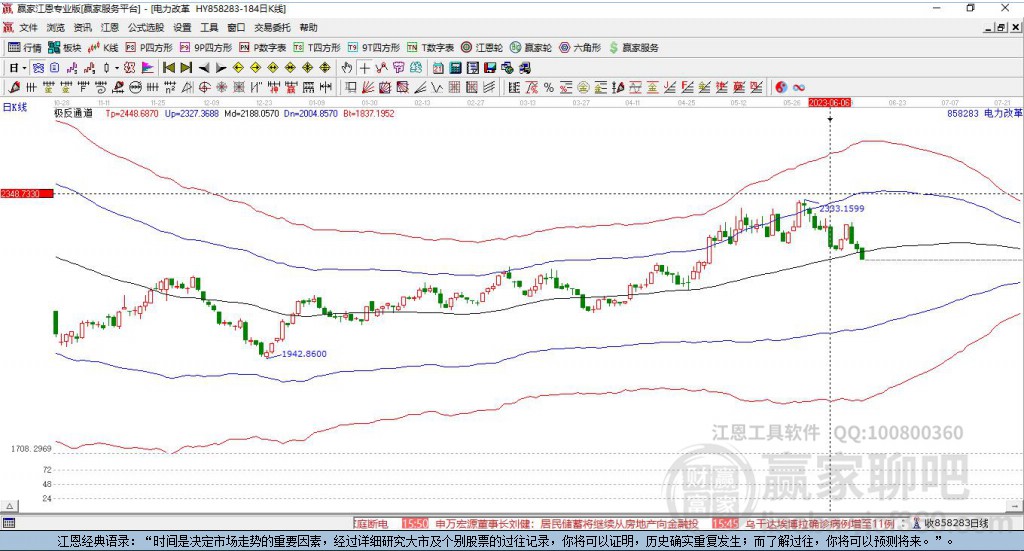Open the calculator icon in toolbar

455,68
